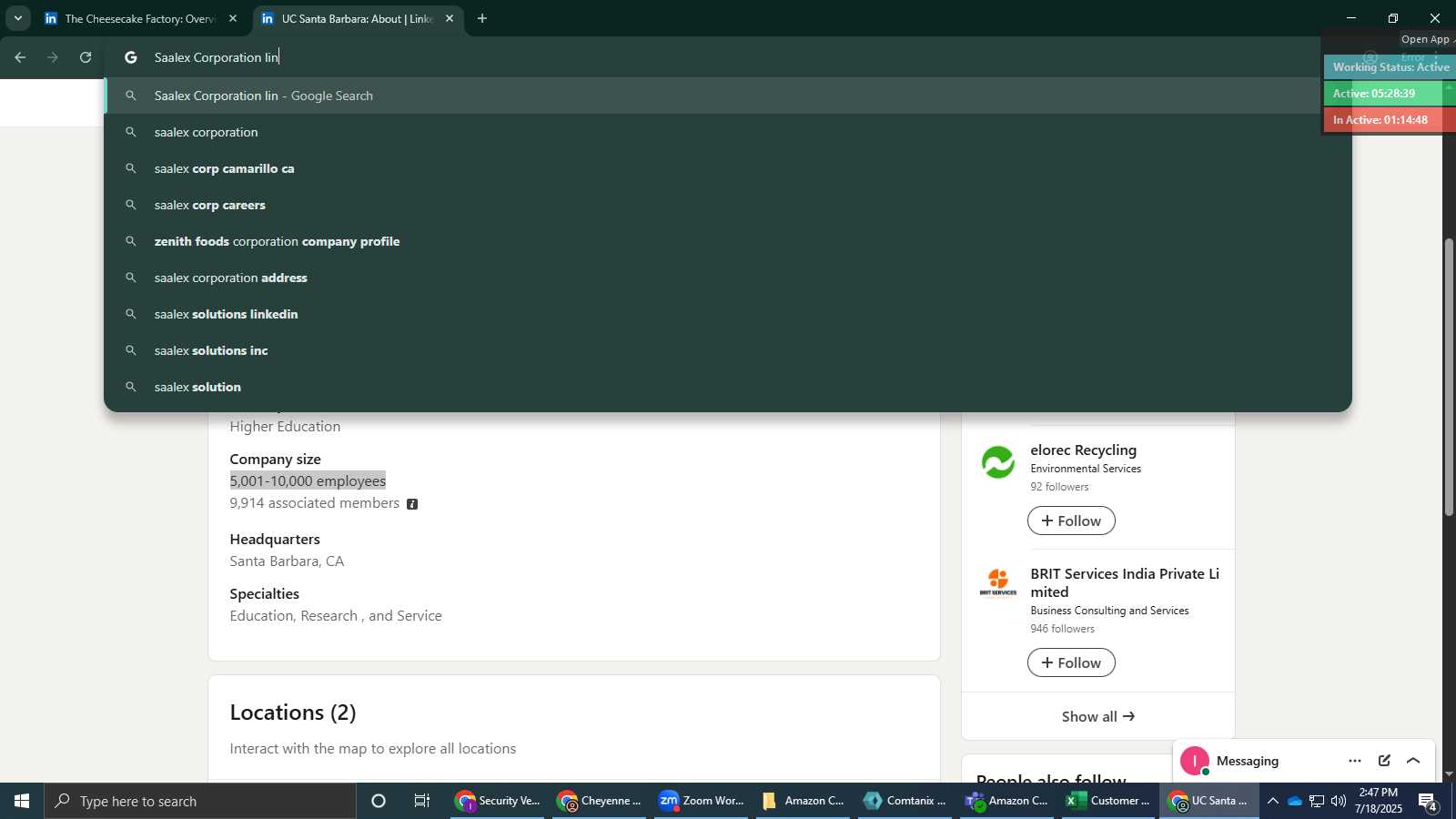Click taskbar 'Type here to search' box

click(x=200, y=801)
